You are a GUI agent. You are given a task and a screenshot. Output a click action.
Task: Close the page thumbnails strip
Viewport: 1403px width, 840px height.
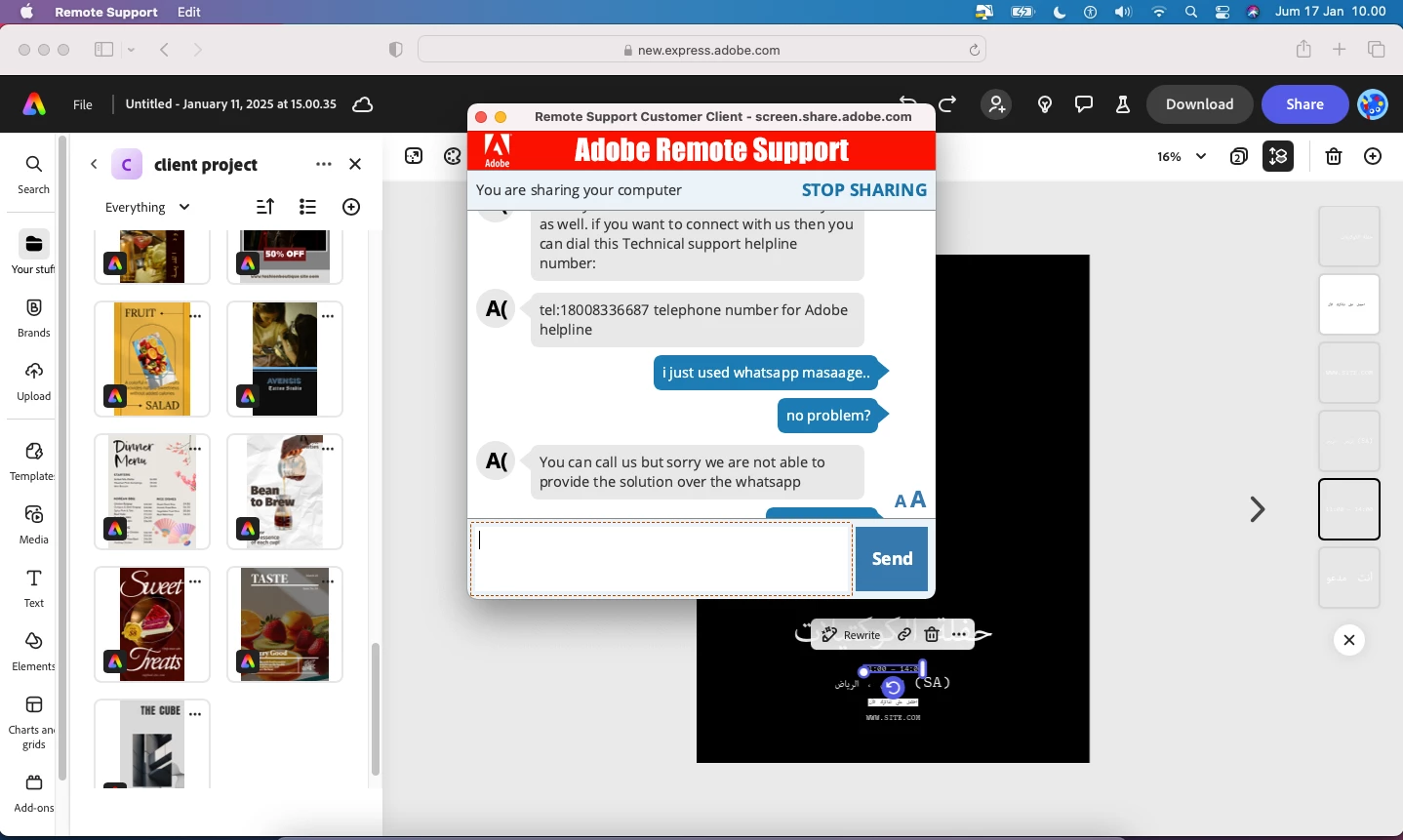point(1349,640)
